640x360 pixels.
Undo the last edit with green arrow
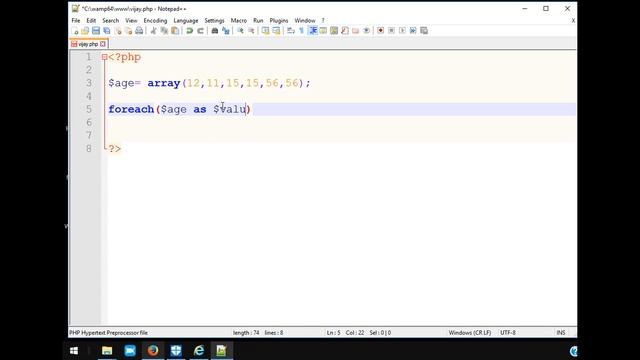[x=189, y=31]
